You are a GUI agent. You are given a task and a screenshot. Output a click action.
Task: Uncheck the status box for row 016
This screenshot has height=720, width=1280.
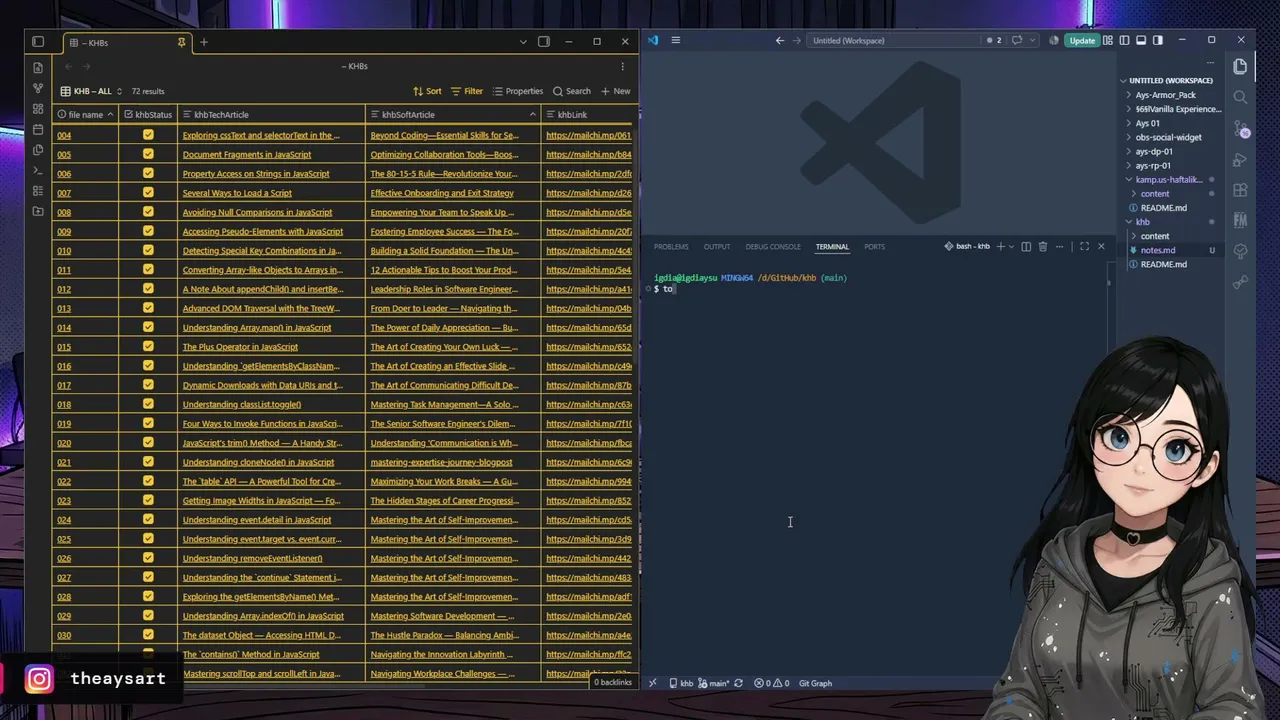point(148,366)
